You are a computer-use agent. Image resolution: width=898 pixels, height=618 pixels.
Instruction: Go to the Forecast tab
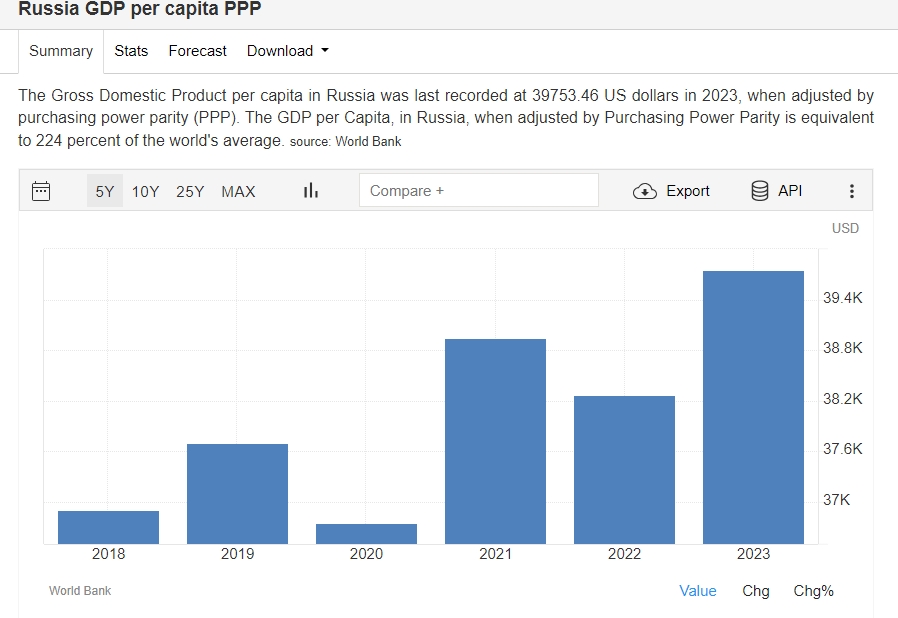[197, 51]
